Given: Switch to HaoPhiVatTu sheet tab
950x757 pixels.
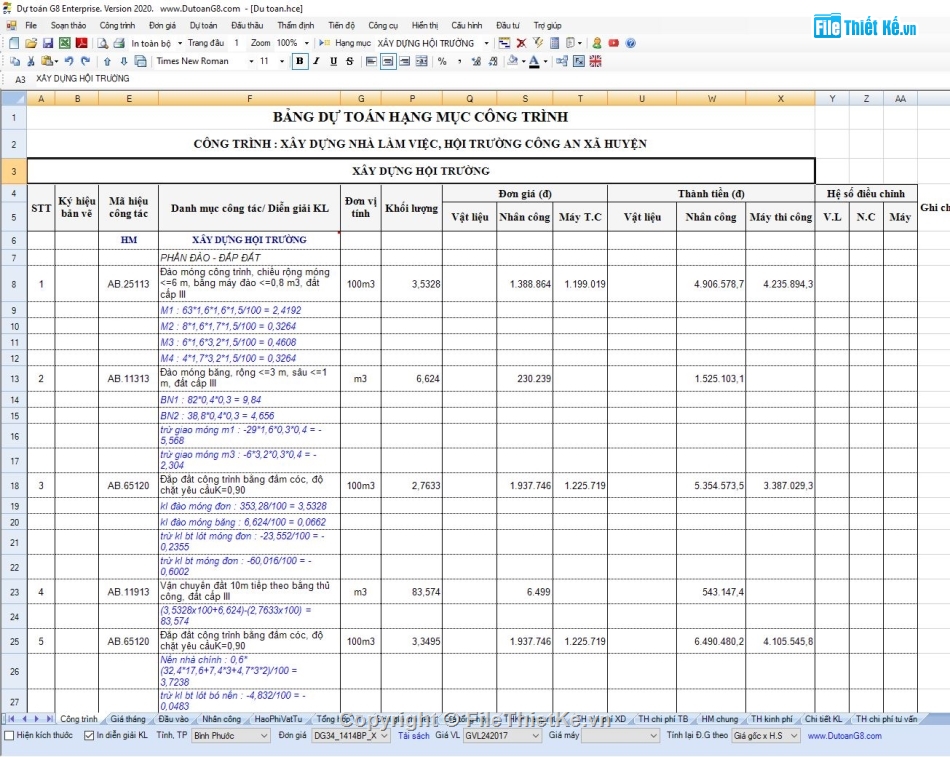Looking at the screenshot, I should (278, 719).
